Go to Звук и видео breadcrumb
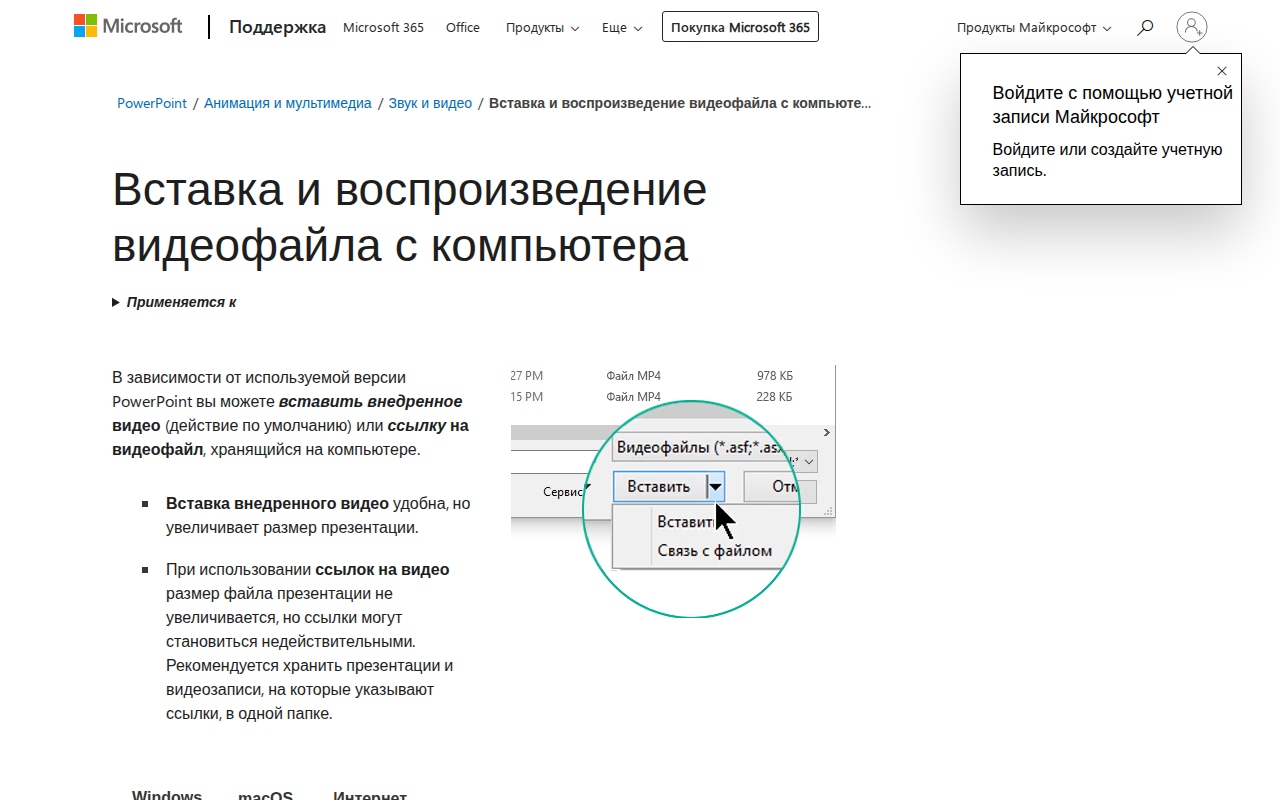The image size is (1280, 800). tap(430, 103)
